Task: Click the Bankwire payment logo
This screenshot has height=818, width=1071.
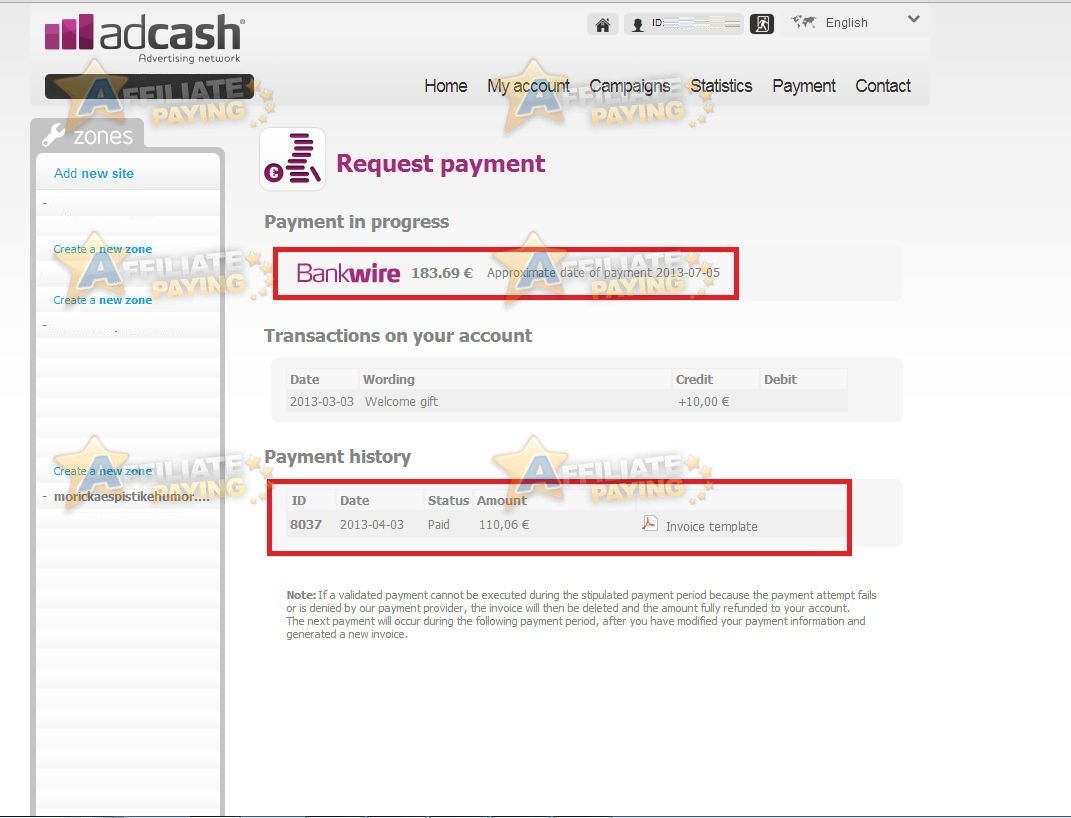Action: [x=348, y=273]
